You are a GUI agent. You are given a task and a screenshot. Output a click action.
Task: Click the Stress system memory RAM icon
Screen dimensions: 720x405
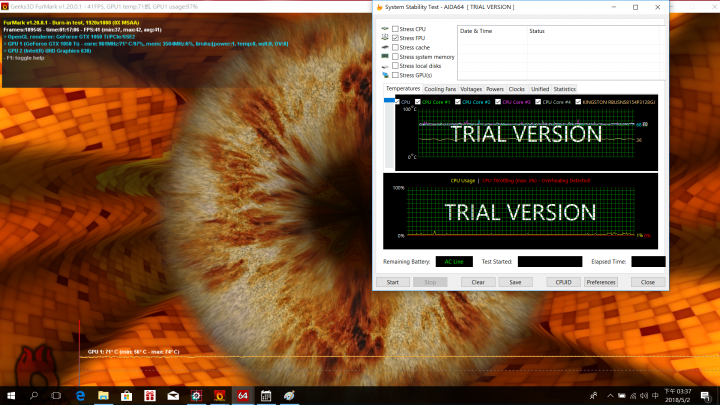pyautogui.click(x=385, y=56)
